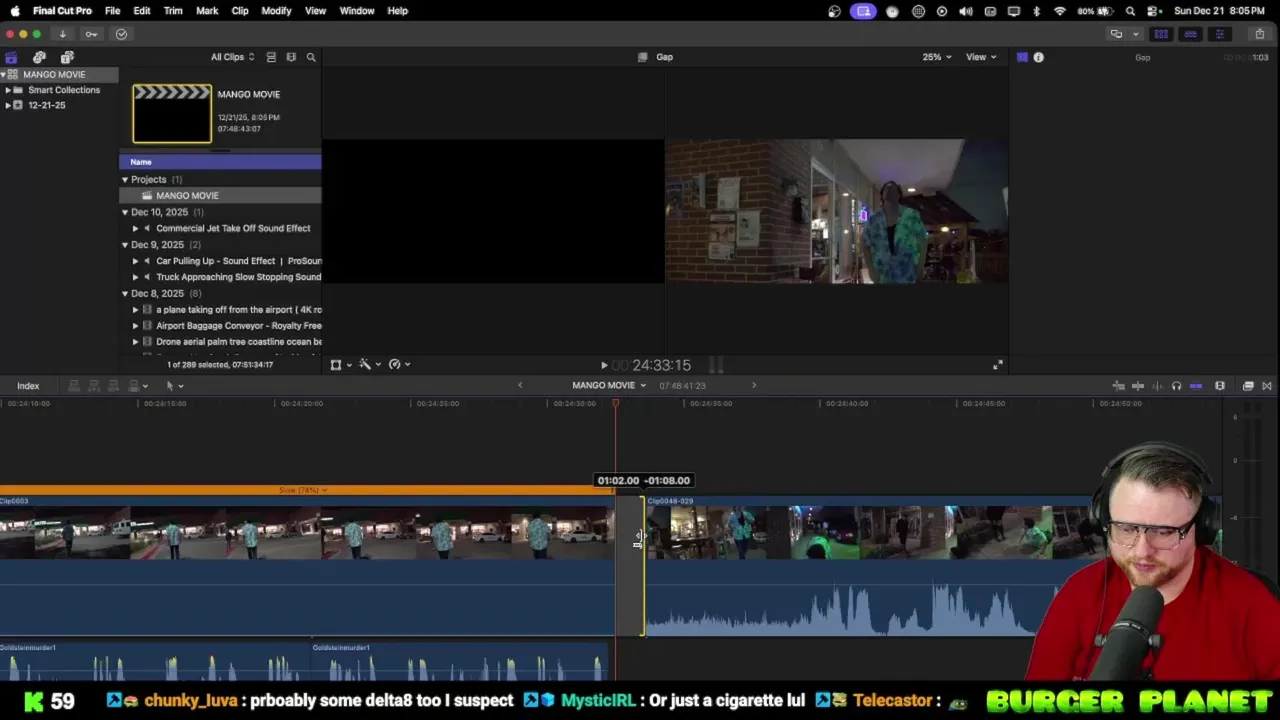Expand the 12-21-25 event

coord(8,105)
